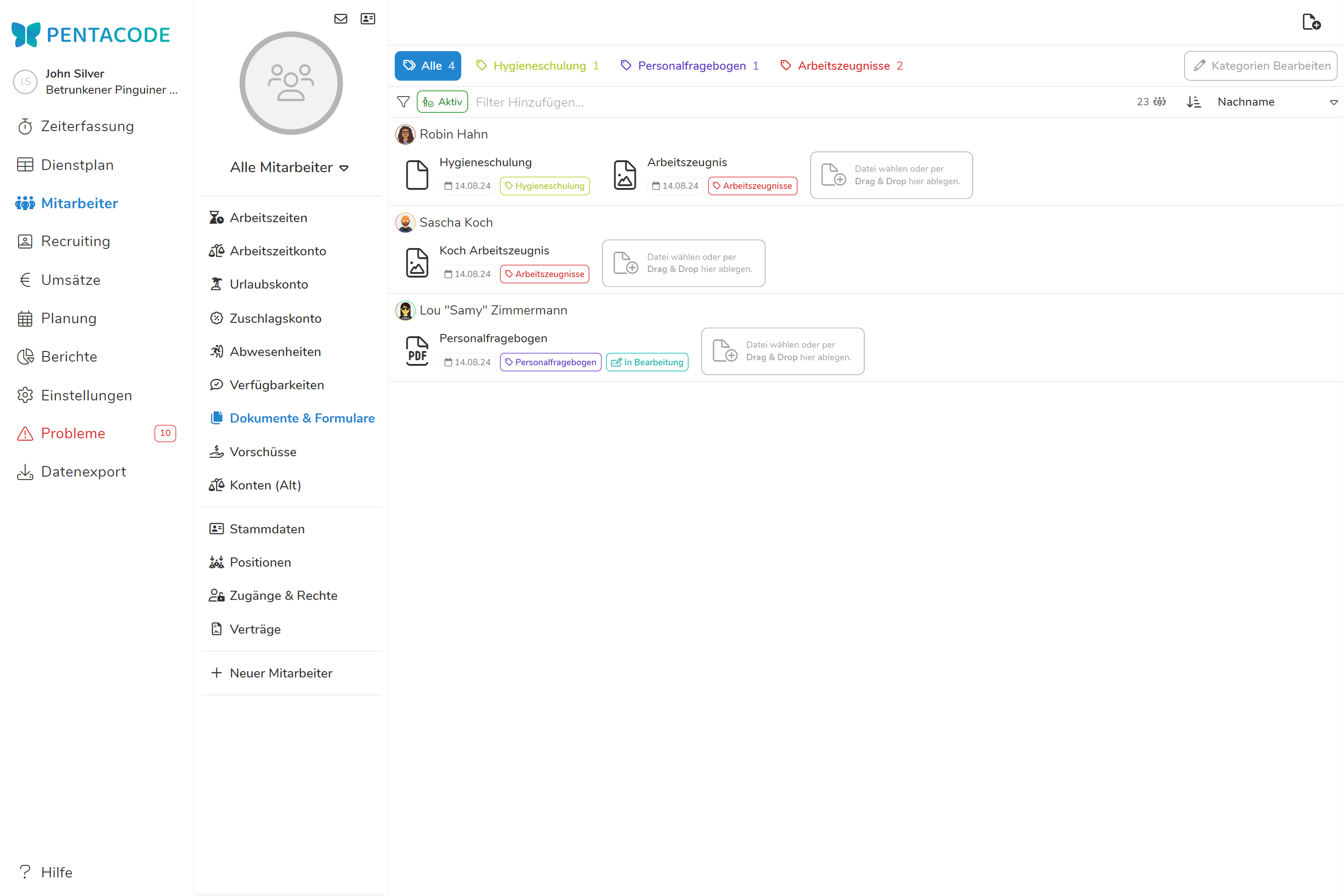Open Robin Hahn's Hygieneschulung document icon
1344x896 pixels.
pyautogui.click(x=417, y=175)
